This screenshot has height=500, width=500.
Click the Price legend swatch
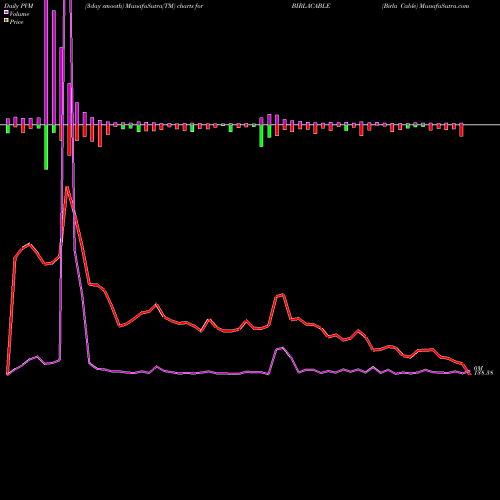click(x=6, y=21)
